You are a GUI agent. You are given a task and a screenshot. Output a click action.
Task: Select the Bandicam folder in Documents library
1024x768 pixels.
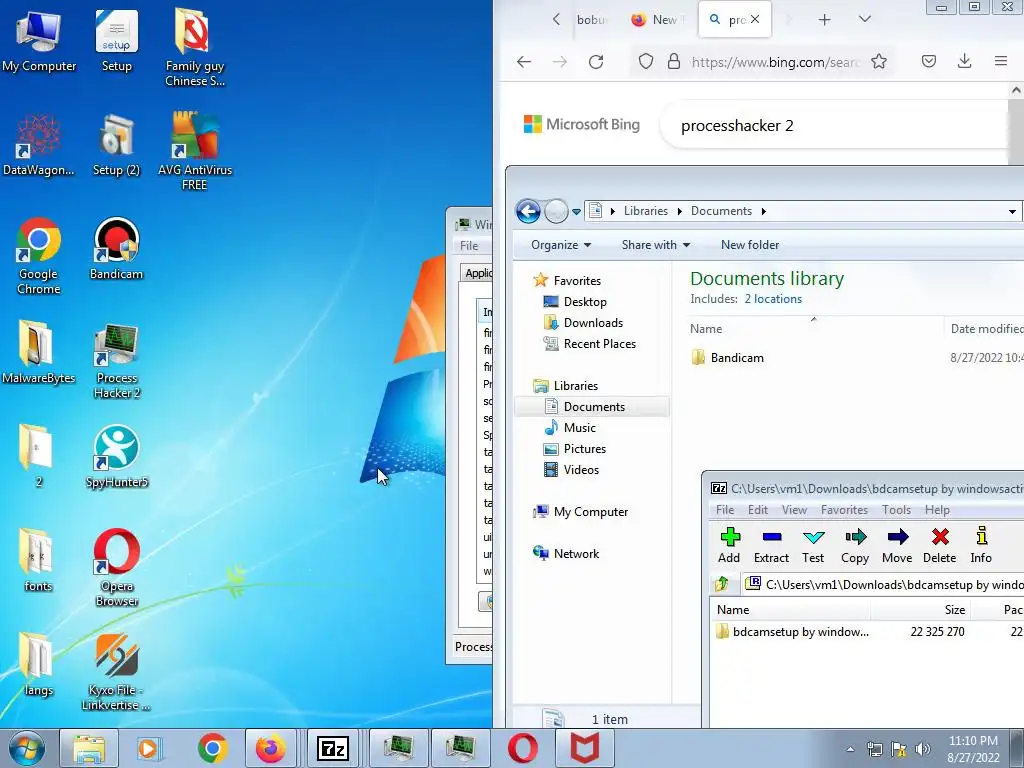pyautogui.click(x=737, y=358)
